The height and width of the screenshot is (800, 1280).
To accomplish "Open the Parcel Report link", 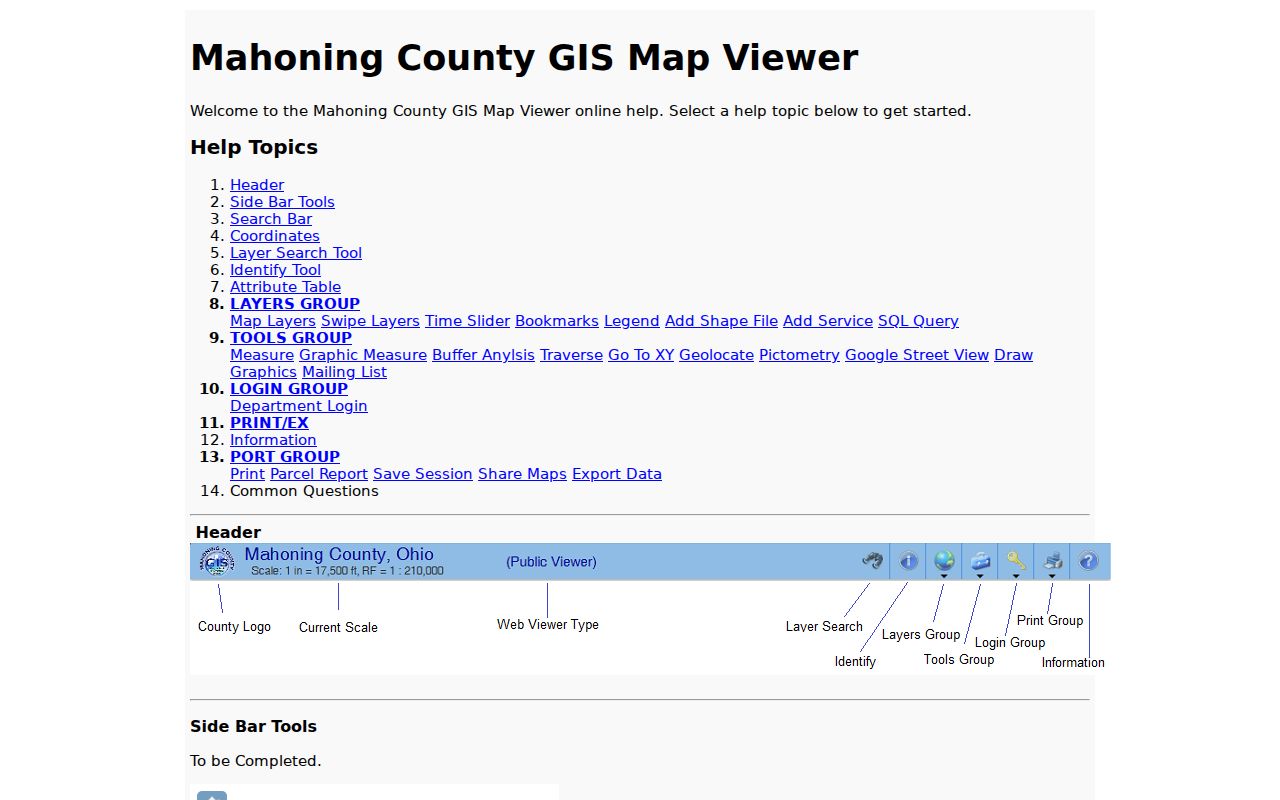I will pos(319,474).
